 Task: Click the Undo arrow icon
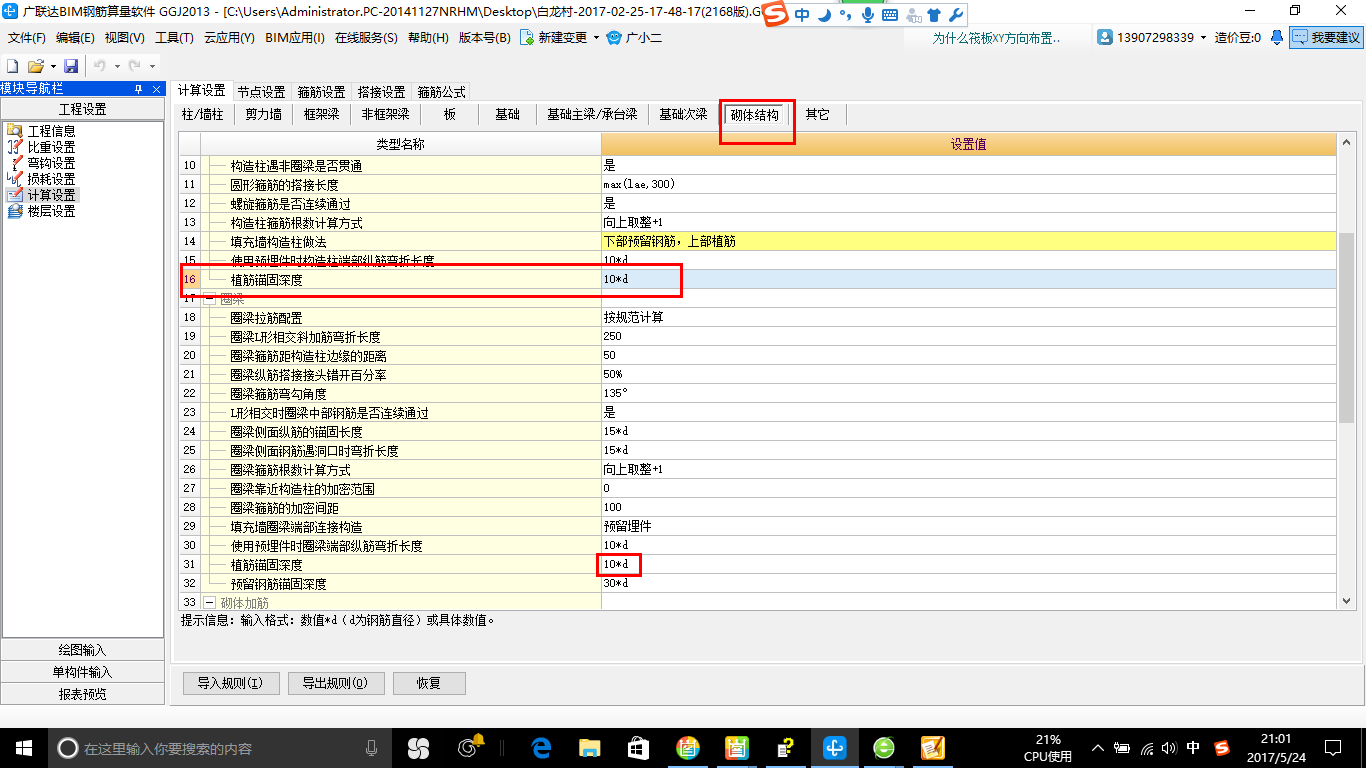(100, 66)
